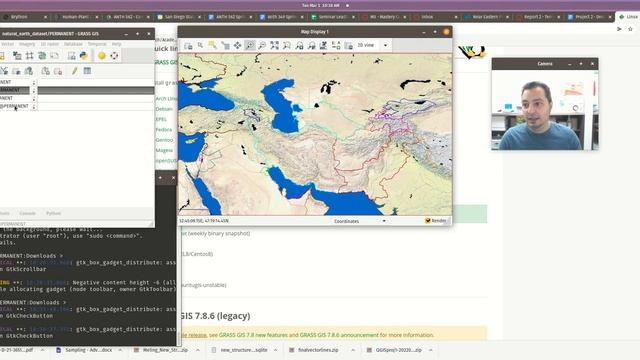The width and height of the screenshot is (640, 360).
Task: Click the edit pencil icon in layer toolbar
Action: pyautogui.click(x=74, y=71)
